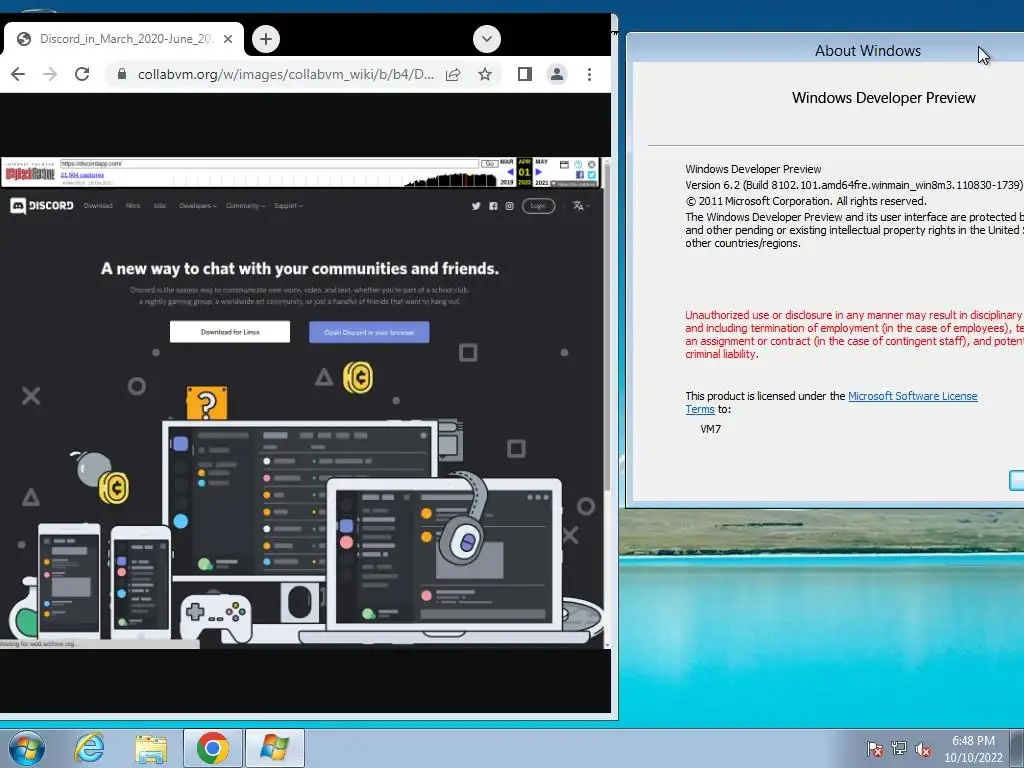Open Chrome's side panel
The height and width of the screenshot is (768, 1024).
(x=524, y=74)
